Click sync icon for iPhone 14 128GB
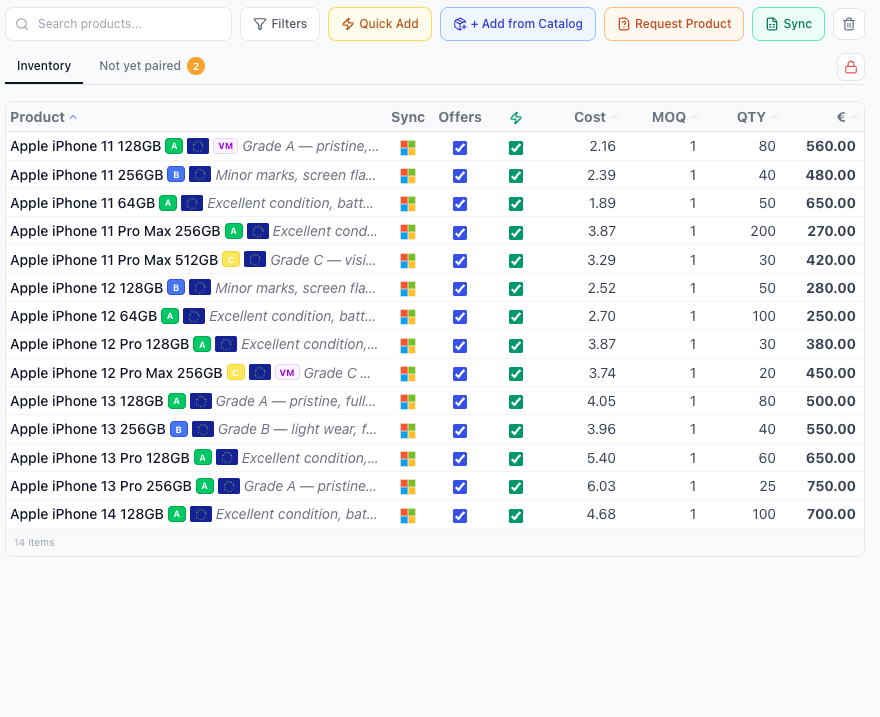The width and height of the screenshot is (880, 717). click(x=408, y=516)
